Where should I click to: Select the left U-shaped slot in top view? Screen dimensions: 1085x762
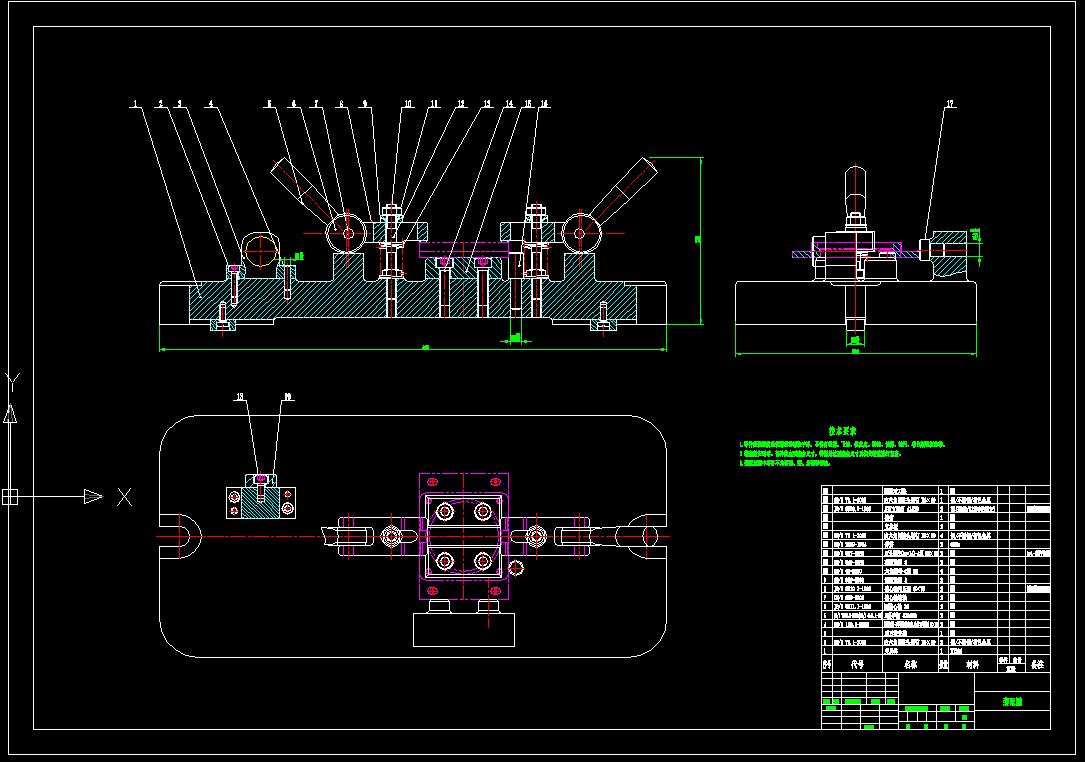[181, 536]
